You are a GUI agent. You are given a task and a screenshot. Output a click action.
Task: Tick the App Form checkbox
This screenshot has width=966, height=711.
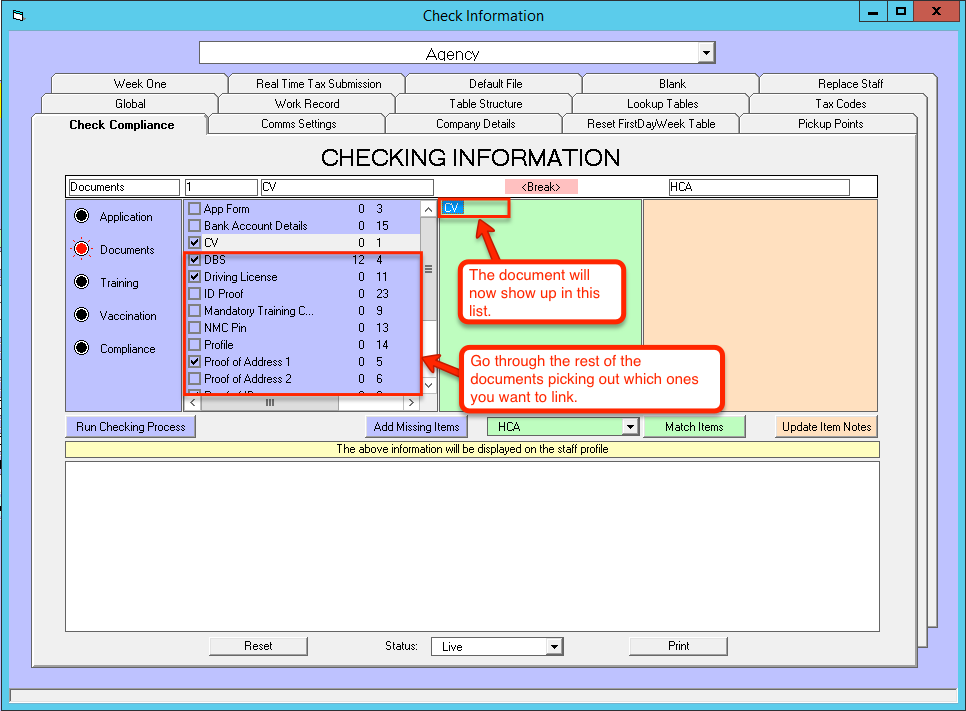[195, 209]
